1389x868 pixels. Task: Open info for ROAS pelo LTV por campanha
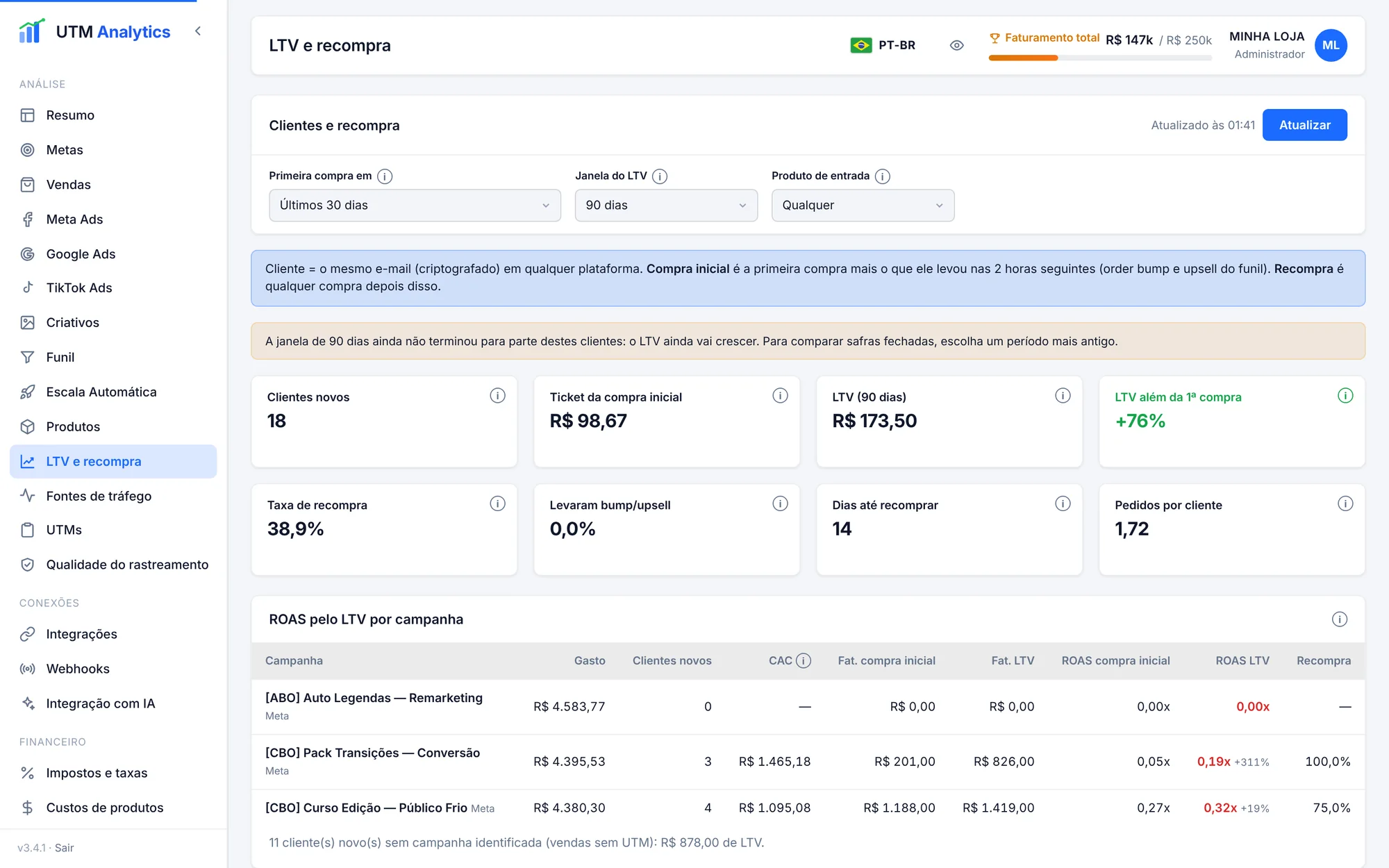tap(1340, 619)
